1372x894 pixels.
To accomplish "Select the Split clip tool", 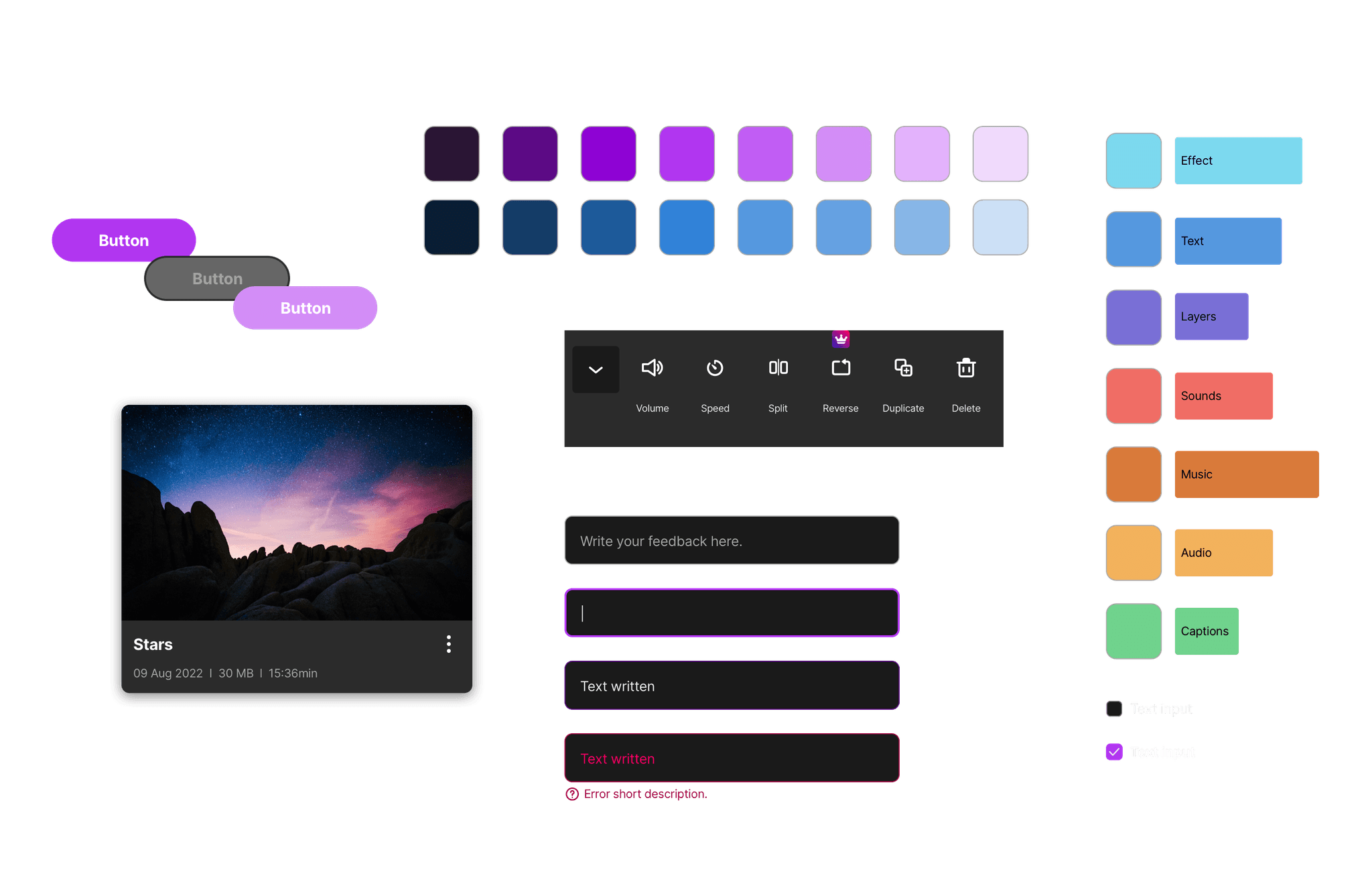I will tap(778, 368).
